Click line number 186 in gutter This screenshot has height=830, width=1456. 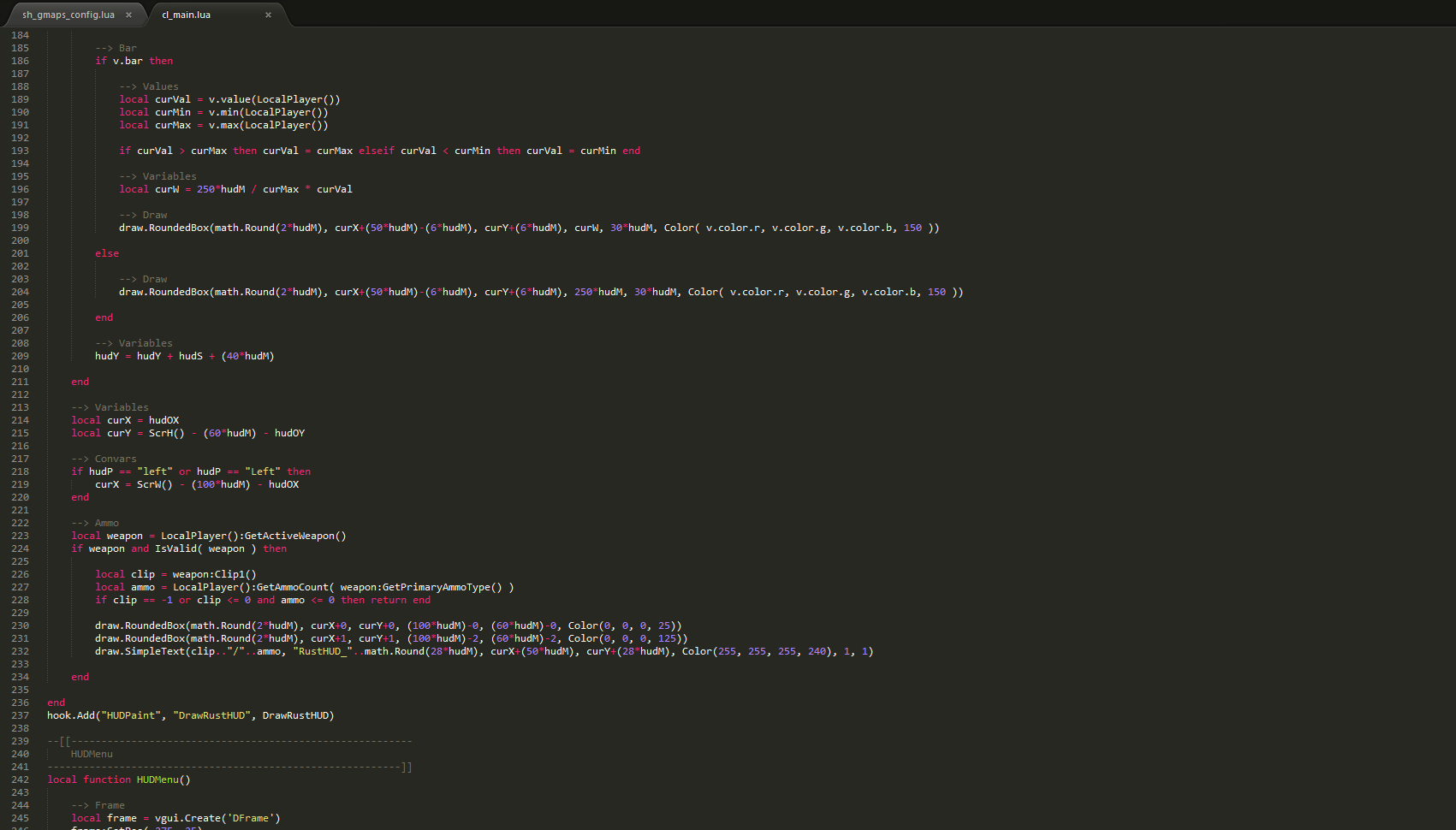point(20,61)
